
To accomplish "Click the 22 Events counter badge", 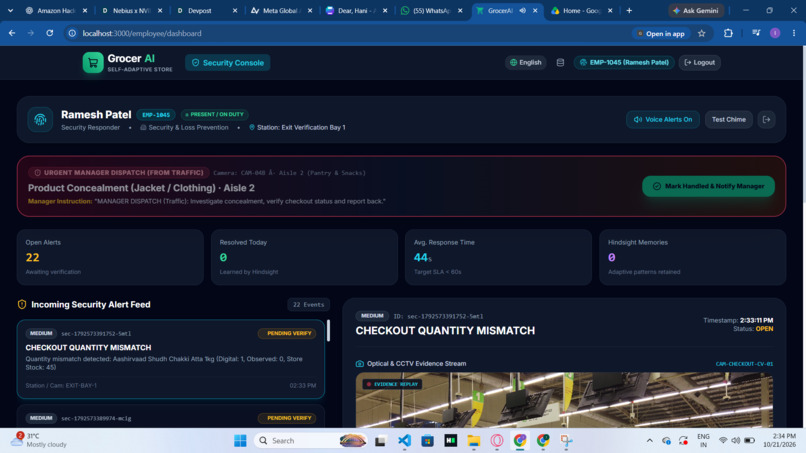I will click(x=308, y=304).
